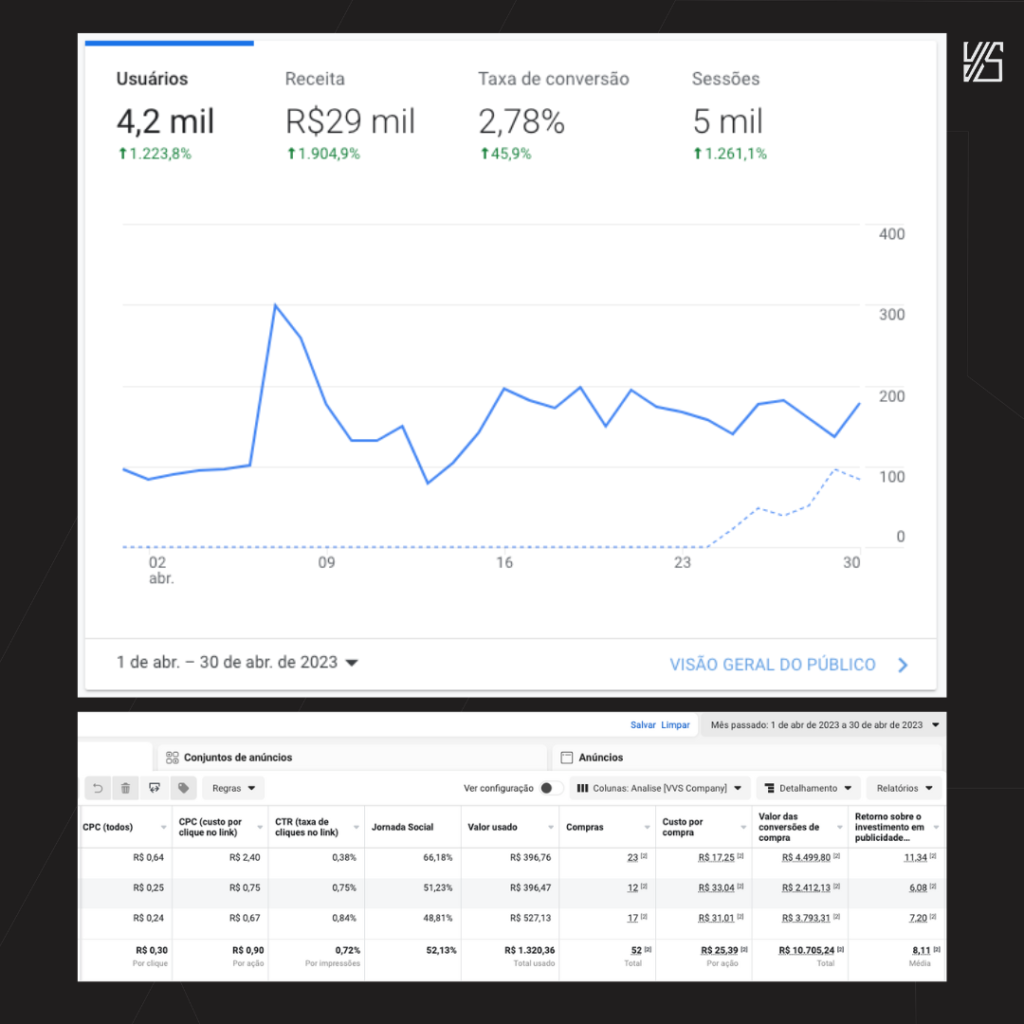Image resolution: width=1024 pixels, height=1024 pixels.
Task: Click the Salvar link
Action: pyautogui.click(x=643, y=725)
